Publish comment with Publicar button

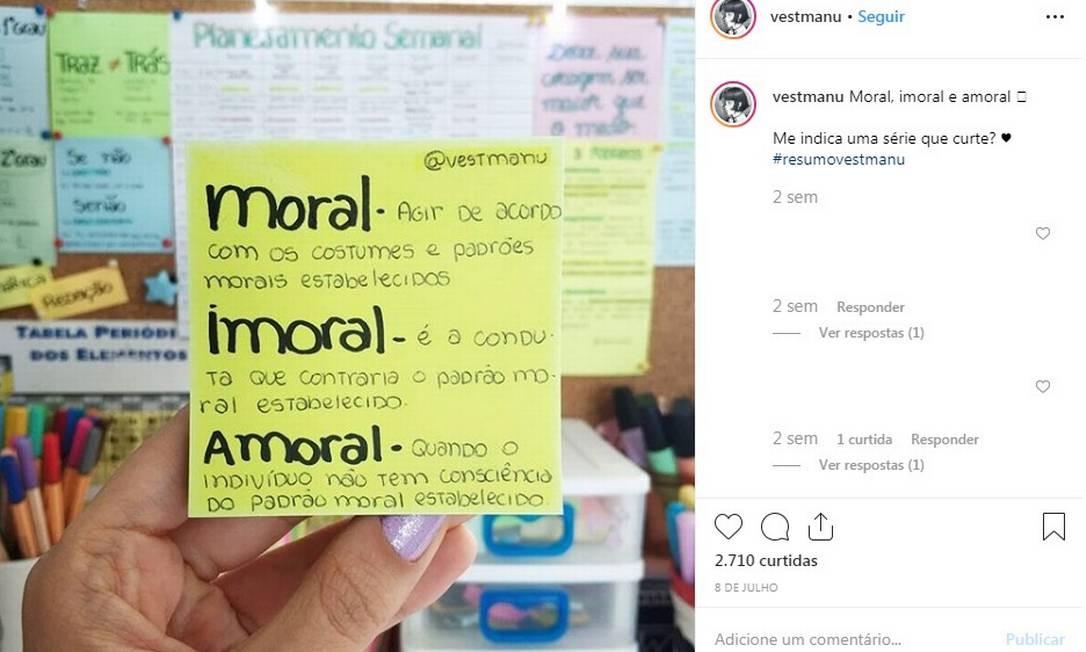click(x=1035, y=639)
